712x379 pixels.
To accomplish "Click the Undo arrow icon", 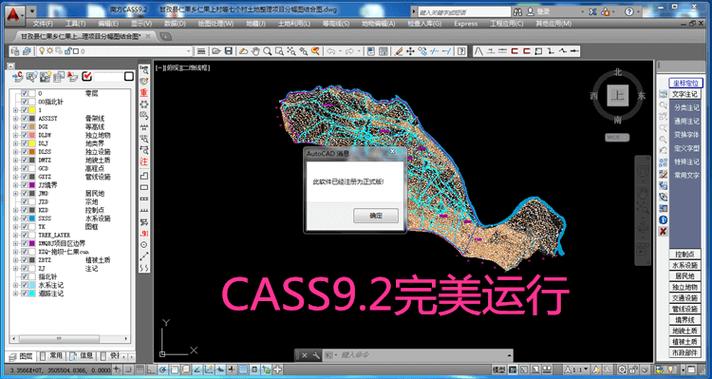I will pos(331,51).
